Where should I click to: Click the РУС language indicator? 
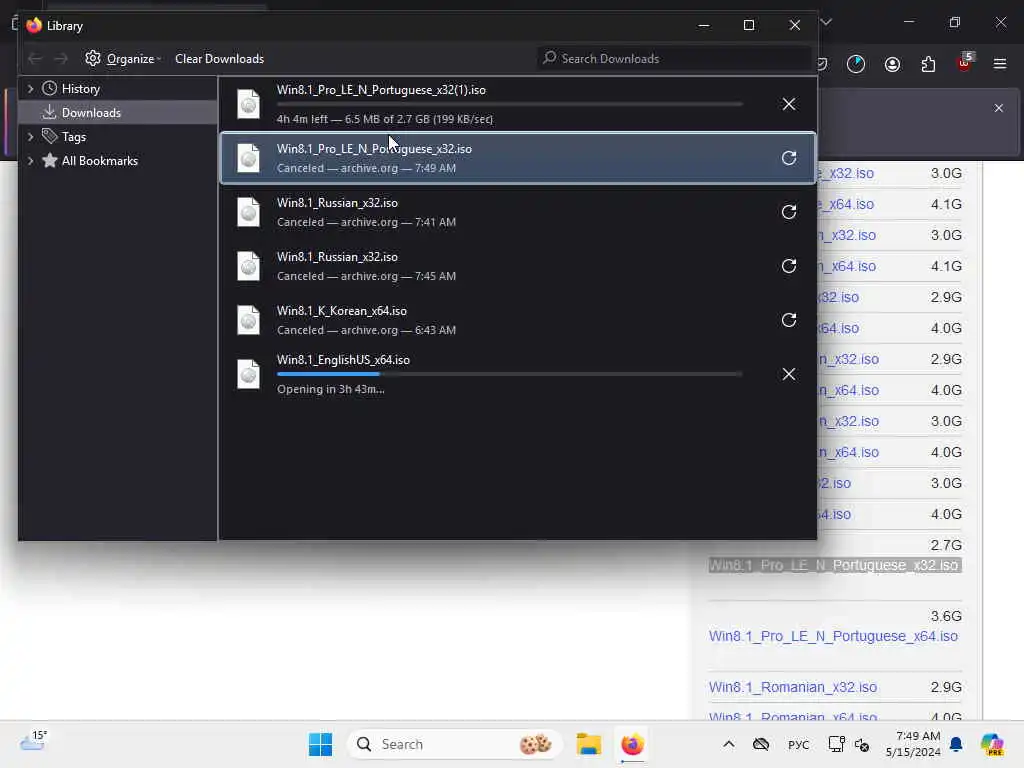[x=798, y=745]
